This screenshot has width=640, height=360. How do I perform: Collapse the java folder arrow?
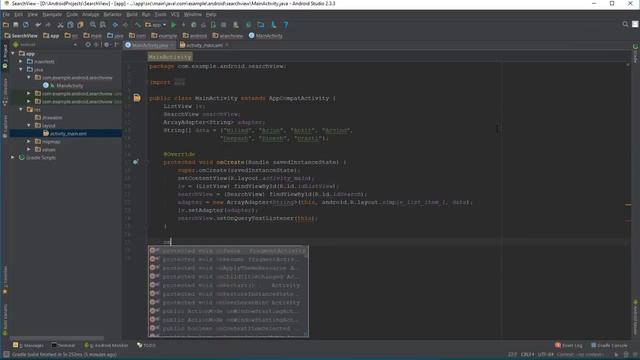coord(21,69)
